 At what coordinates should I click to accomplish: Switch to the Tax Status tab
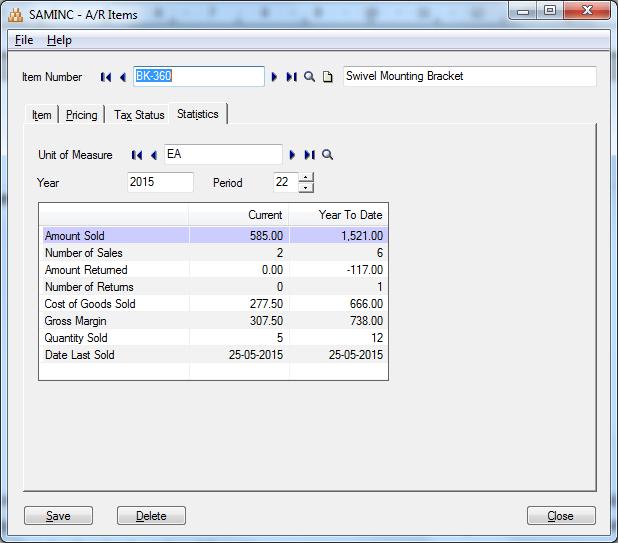(139, 115)
